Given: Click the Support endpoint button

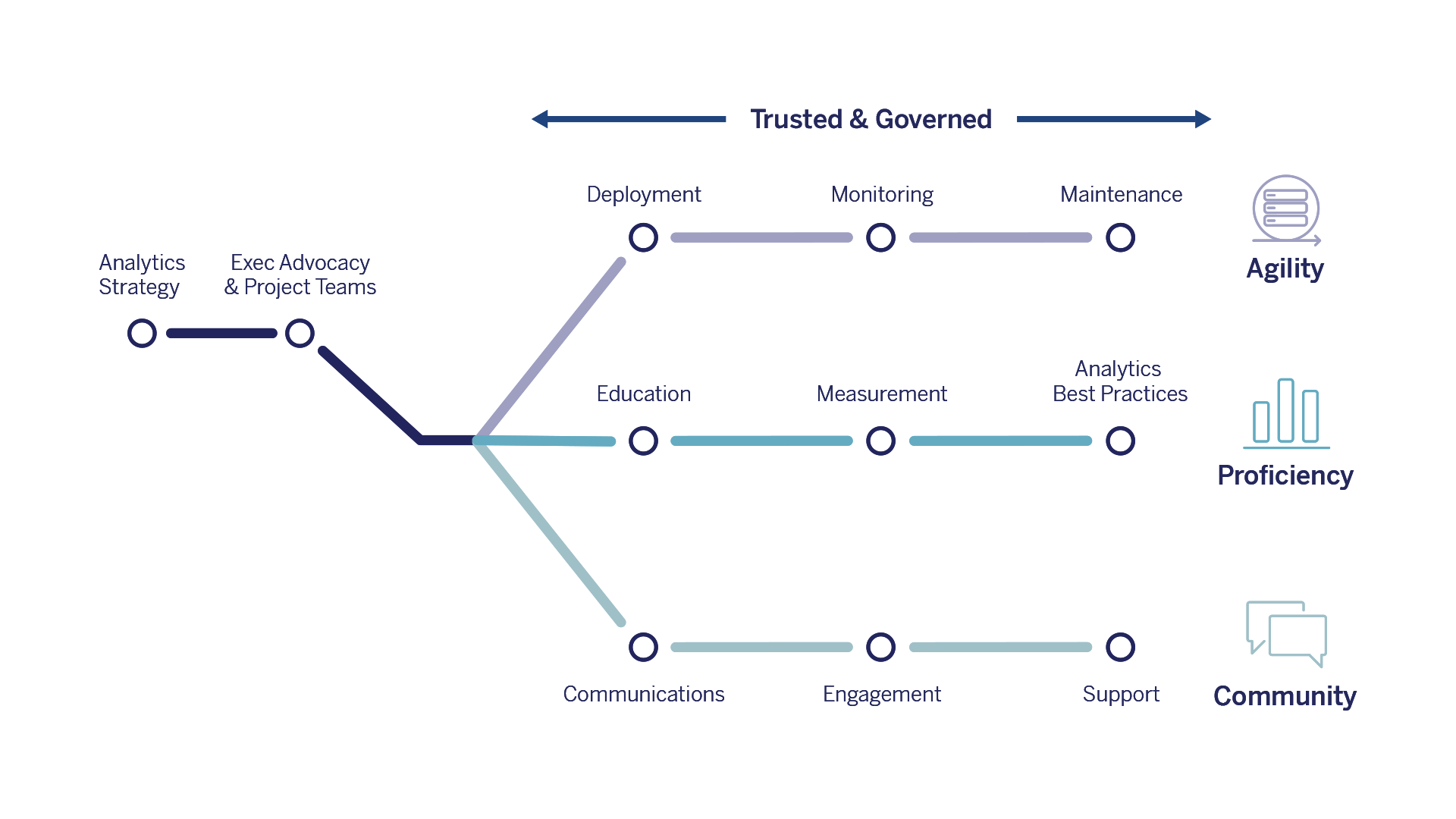Looking at the screenshot, I should (1119, 647).
